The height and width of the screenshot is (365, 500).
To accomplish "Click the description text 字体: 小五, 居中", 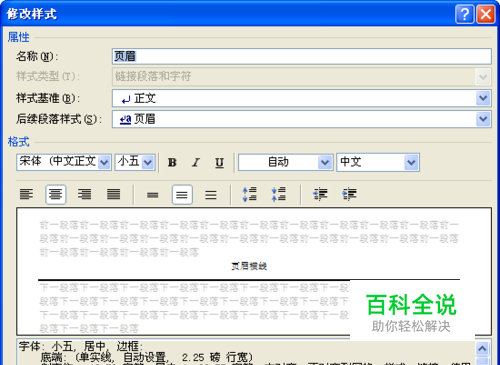I will (62, 346).
